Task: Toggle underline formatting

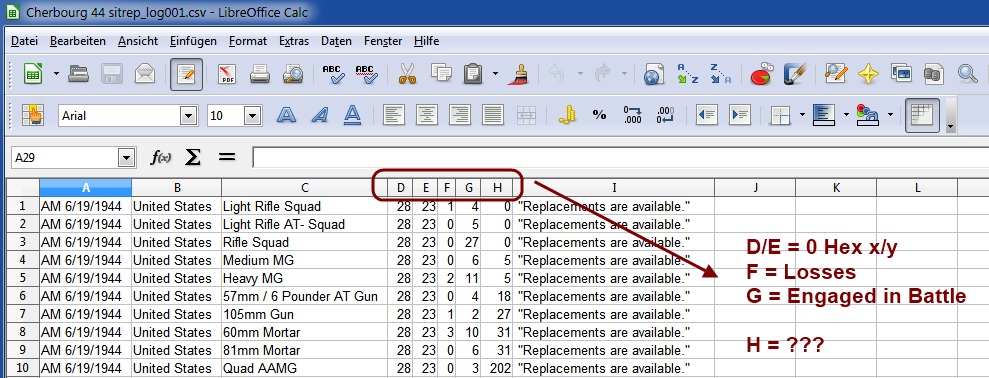Action: pyautogui.click(x=353, y=115)
